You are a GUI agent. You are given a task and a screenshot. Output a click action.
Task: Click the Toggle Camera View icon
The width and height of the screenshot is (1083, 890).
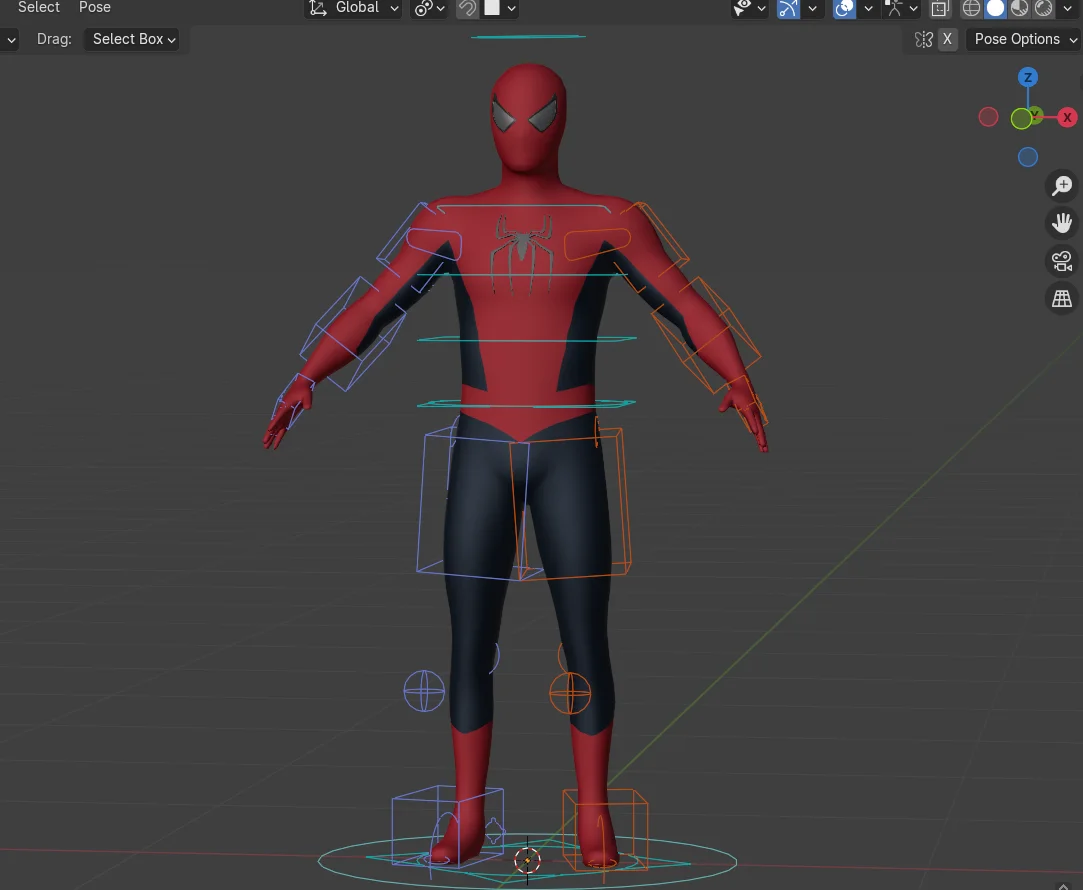pos(1062,260)
